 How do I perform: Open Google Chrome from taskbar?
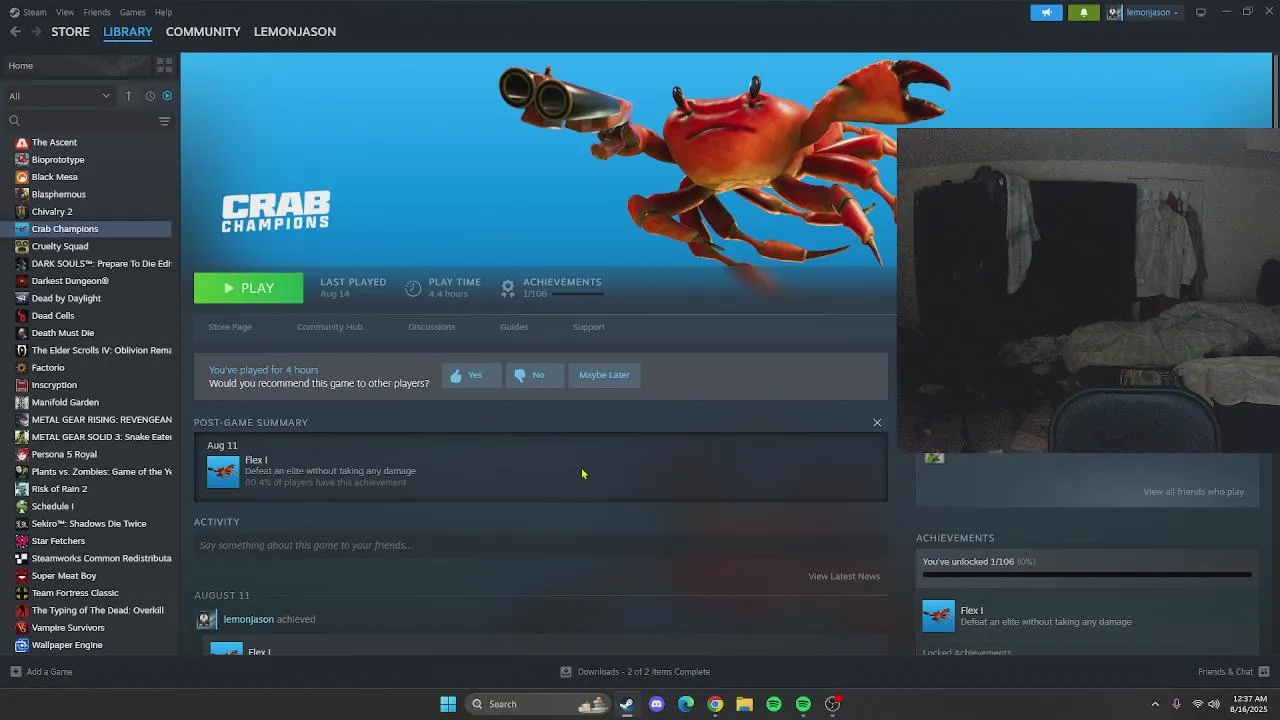(715, 704)
